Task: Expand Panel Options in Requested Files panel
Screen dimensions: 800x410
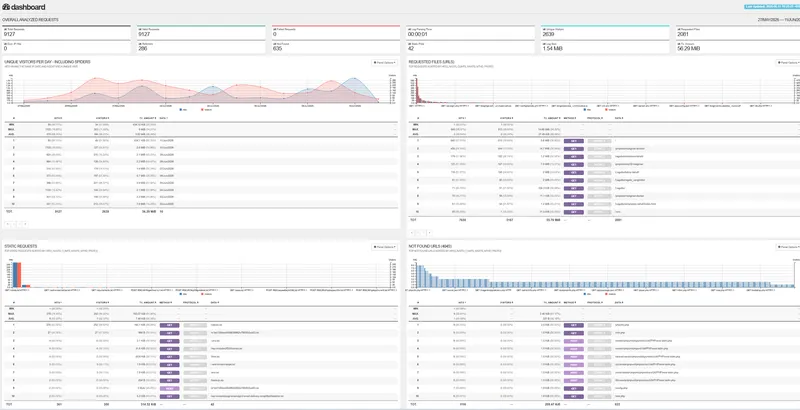Action: 788,63
